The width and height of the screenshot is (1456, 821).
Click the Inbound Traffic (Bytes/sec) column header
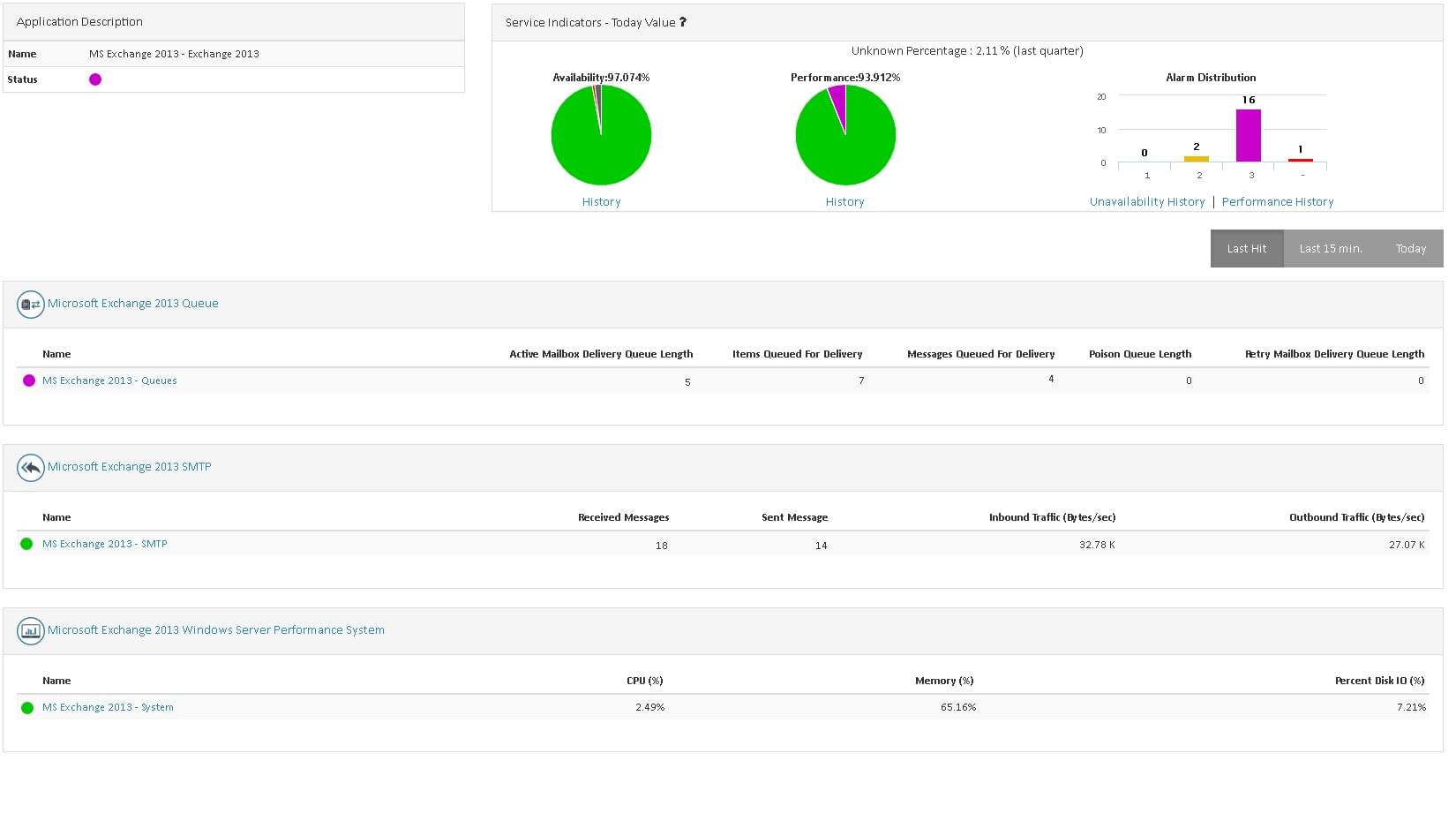1053,517
